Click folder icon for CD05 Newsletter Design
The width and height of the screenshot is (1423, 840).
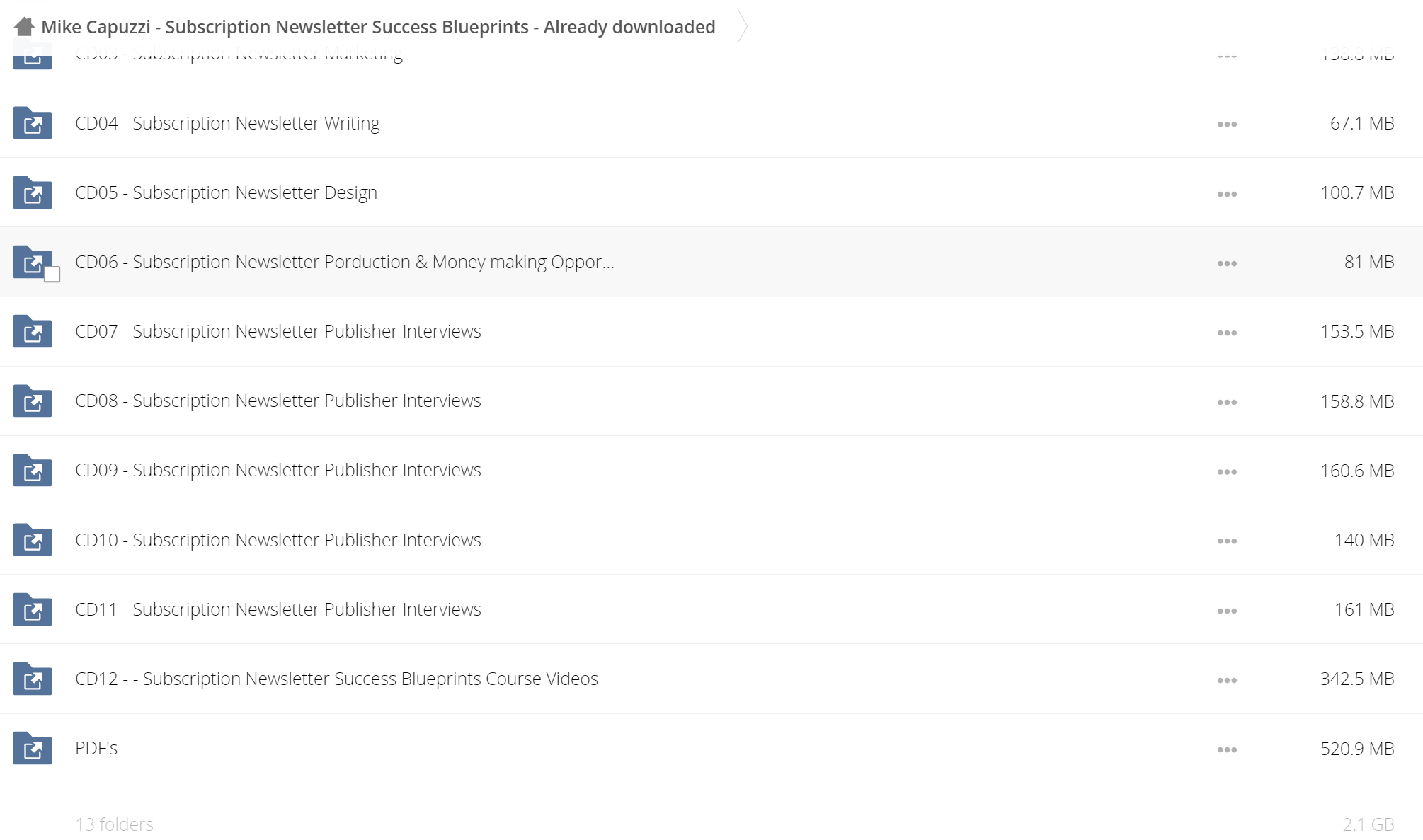(33, 192)
